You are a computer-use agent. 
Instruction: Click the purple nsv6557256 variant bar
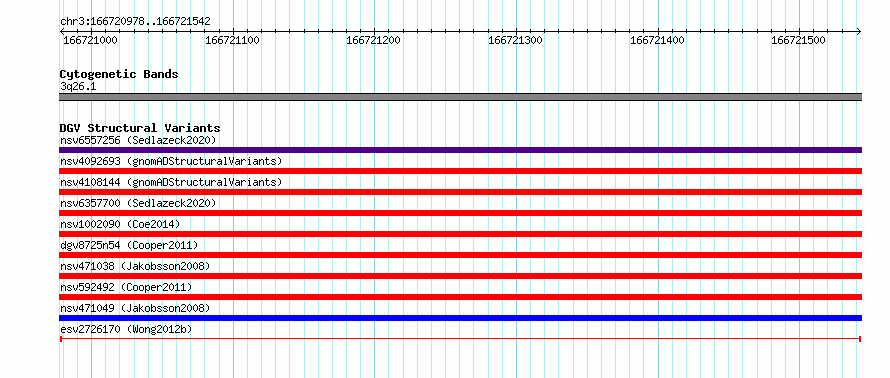(460, 150)
